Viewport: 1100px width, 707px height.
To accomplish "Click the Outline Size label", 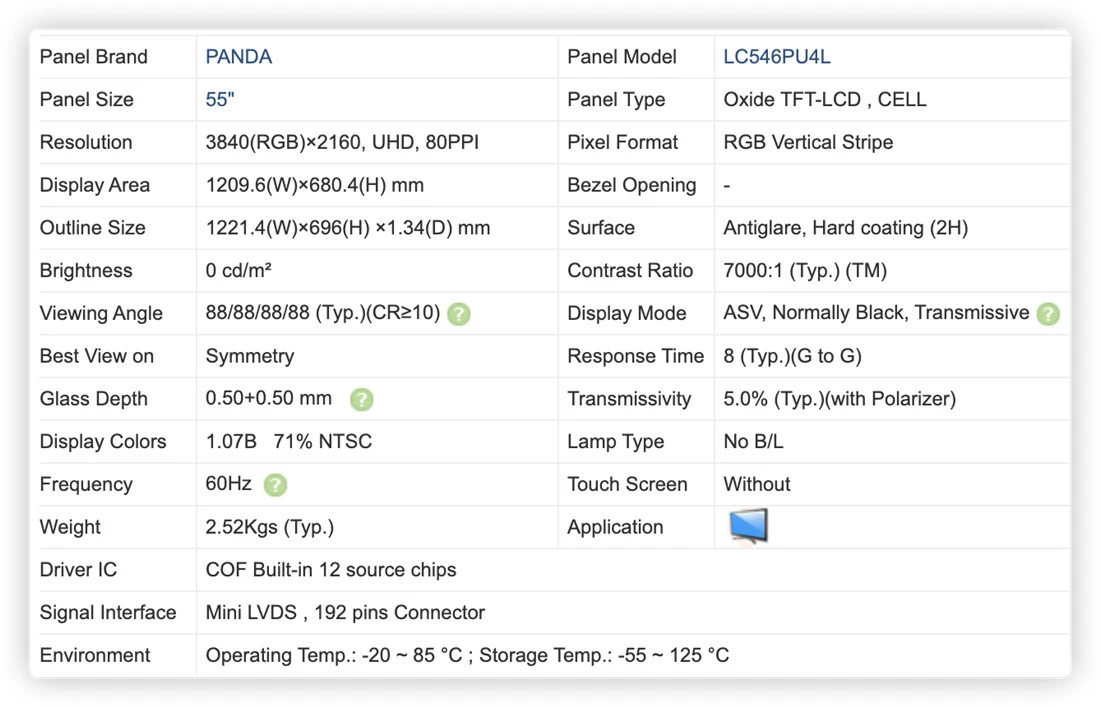I will click(x=93, y=228).
